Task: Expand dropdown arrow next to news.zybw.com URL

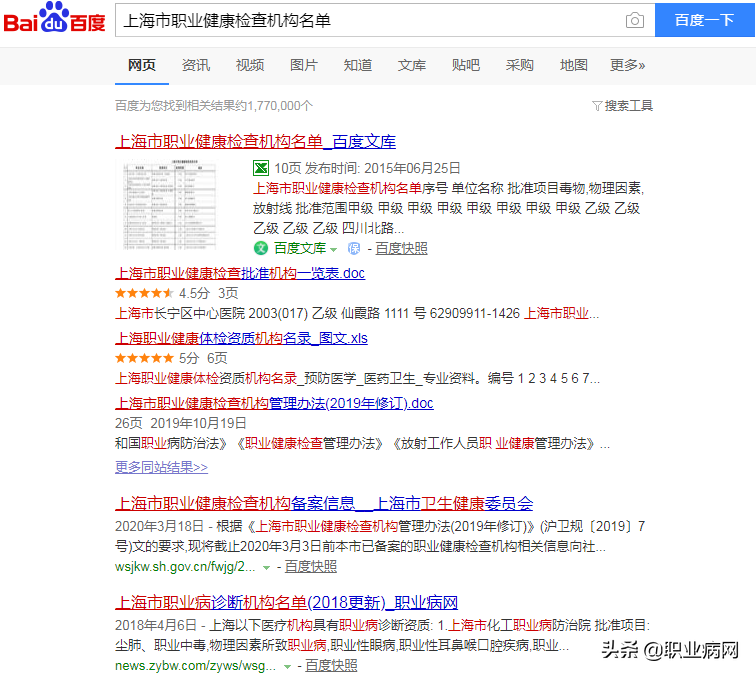Action: pyautogui.click(x=287, y=667)
